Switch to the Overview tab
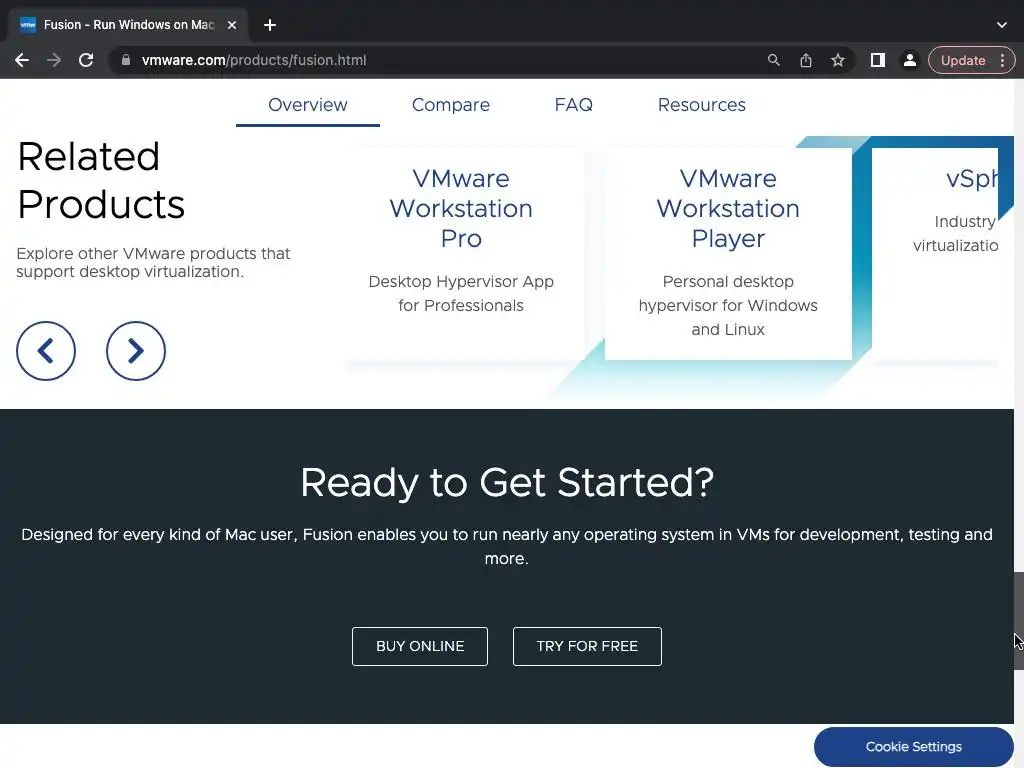1024x768 pixels. click(x=308, y=105)
